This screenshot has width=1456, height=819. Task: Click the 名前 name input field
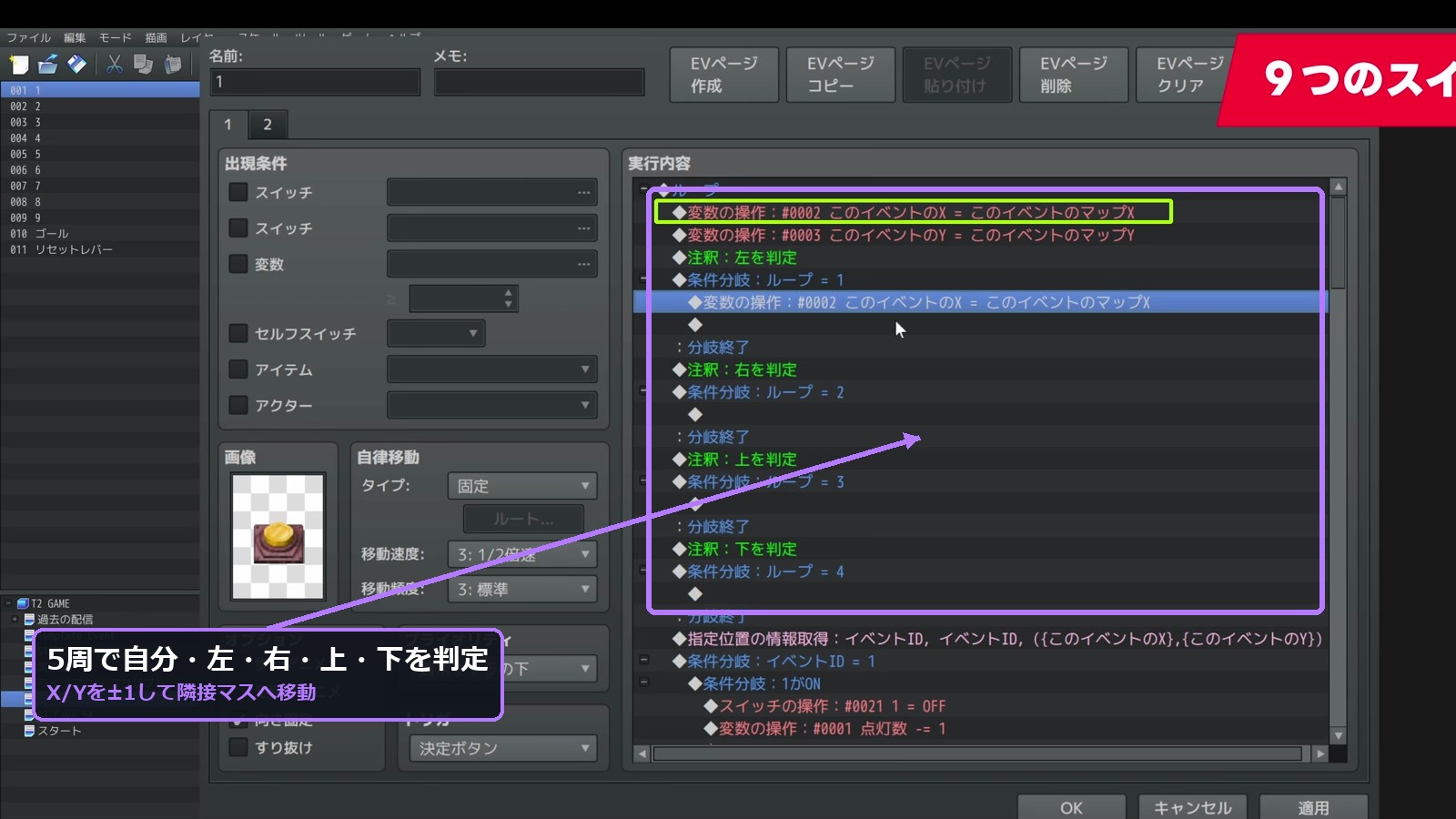pos(315,82)
